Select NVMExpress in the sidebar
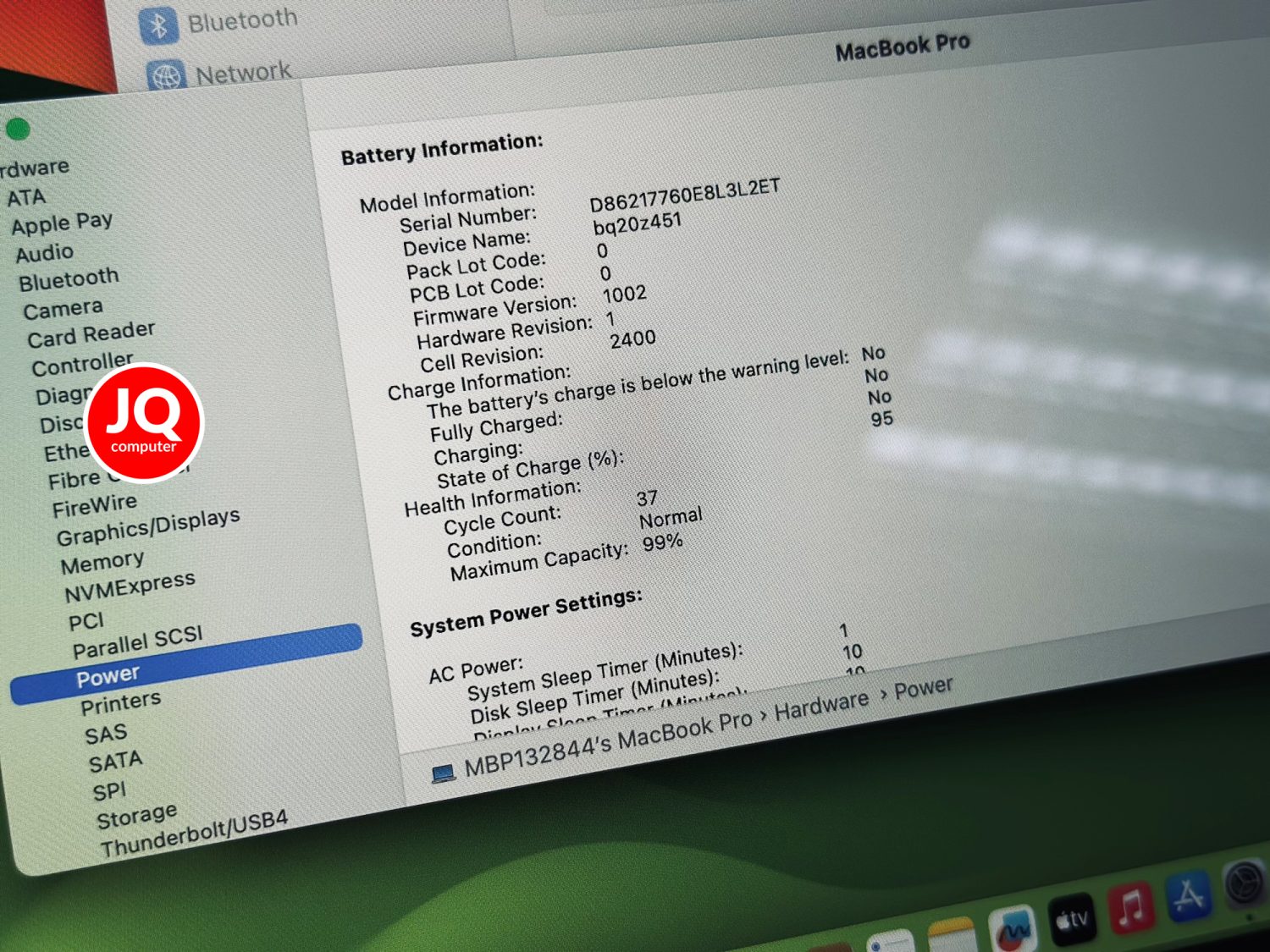This screenshot has height=952, width=1270. coord(130,586)
